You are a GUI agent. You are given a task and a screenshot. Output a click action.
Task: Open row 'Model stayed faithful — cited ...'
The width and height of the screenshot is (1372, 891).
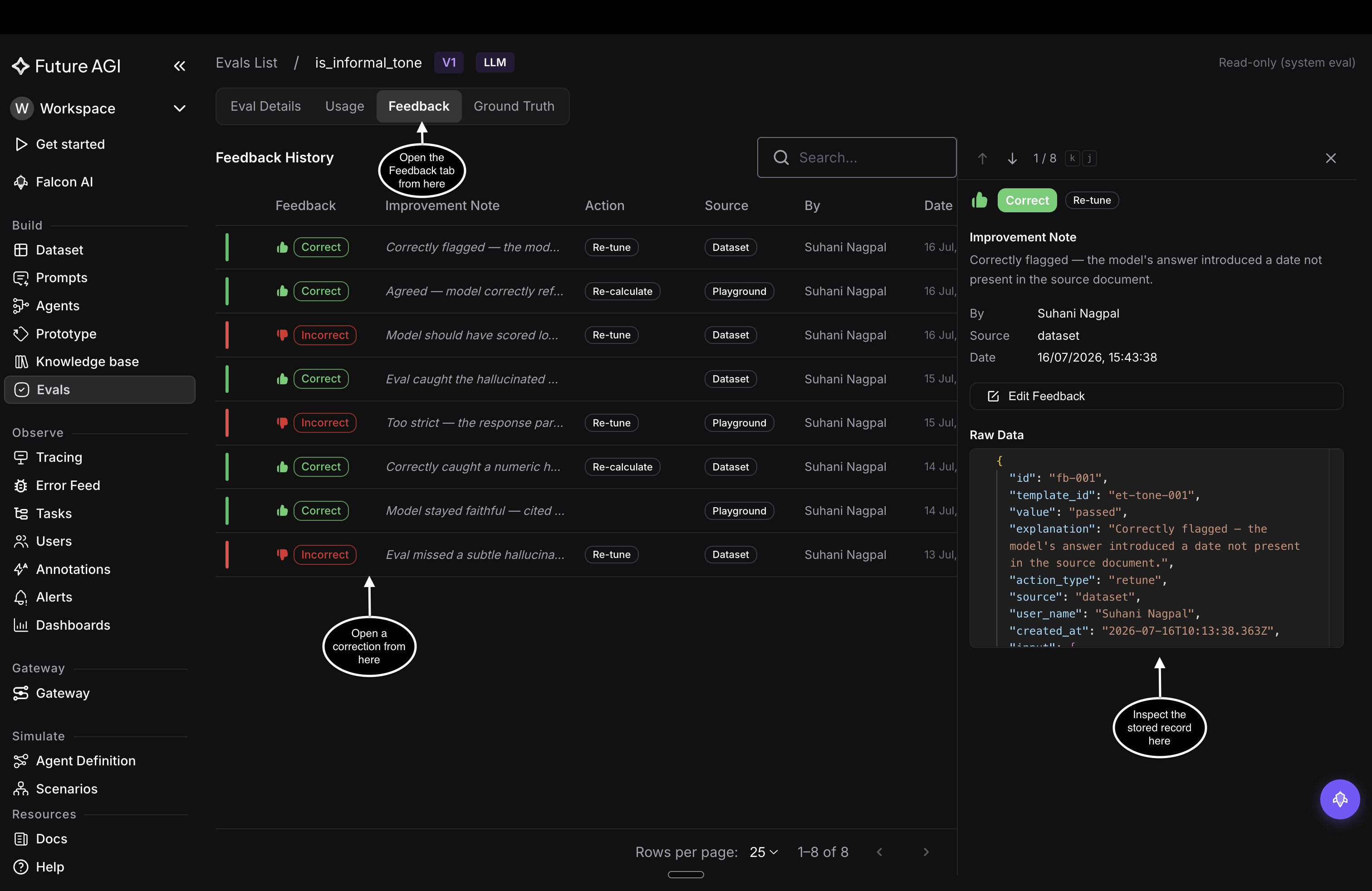[x=586, y=511]
